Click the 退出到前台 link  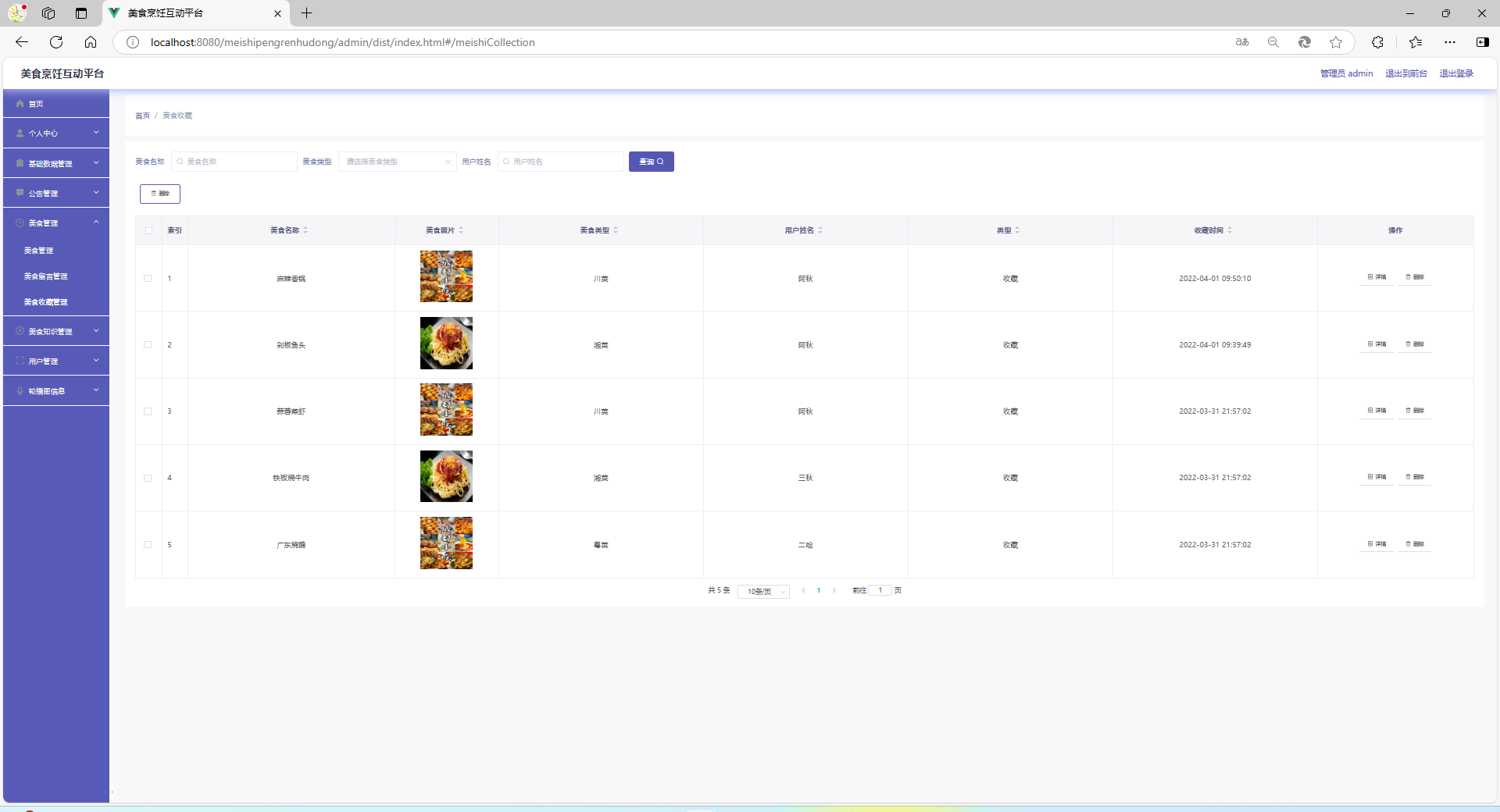click(x=1406, y=73)
